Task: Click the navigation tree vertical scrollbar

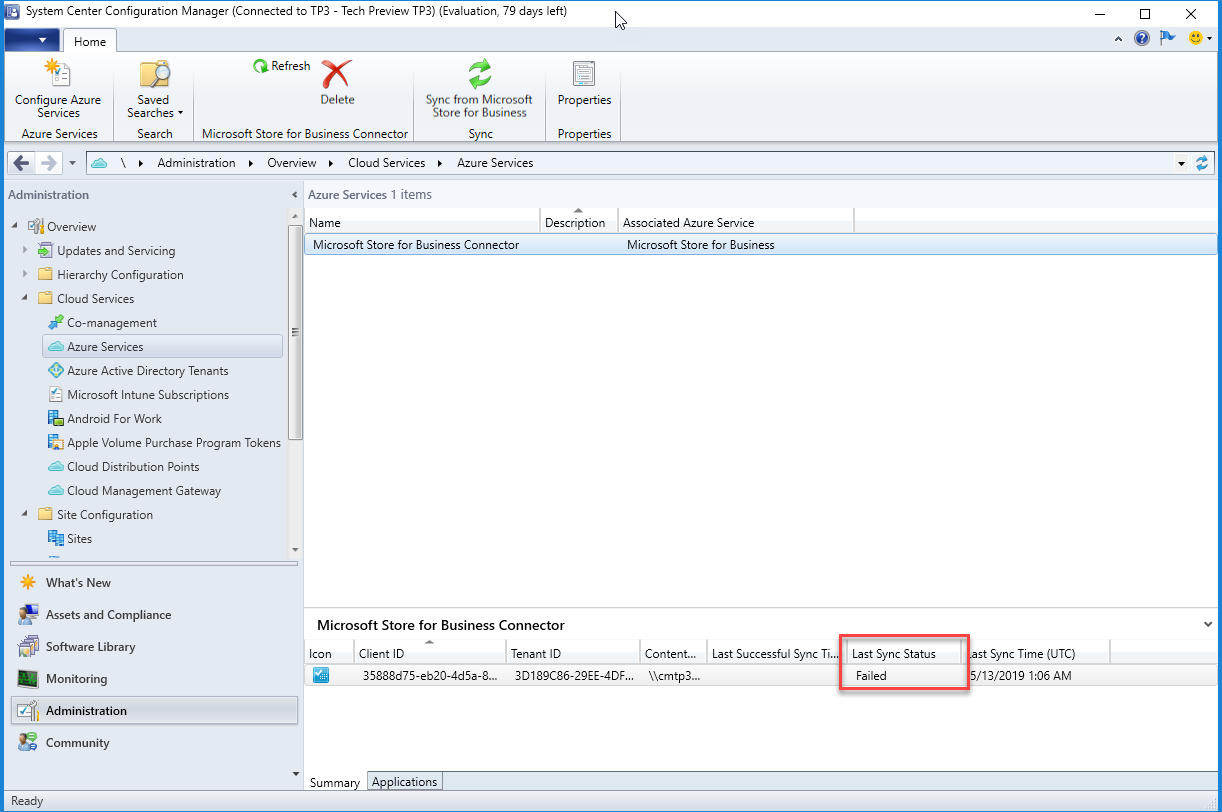Action: coord(295,333)
